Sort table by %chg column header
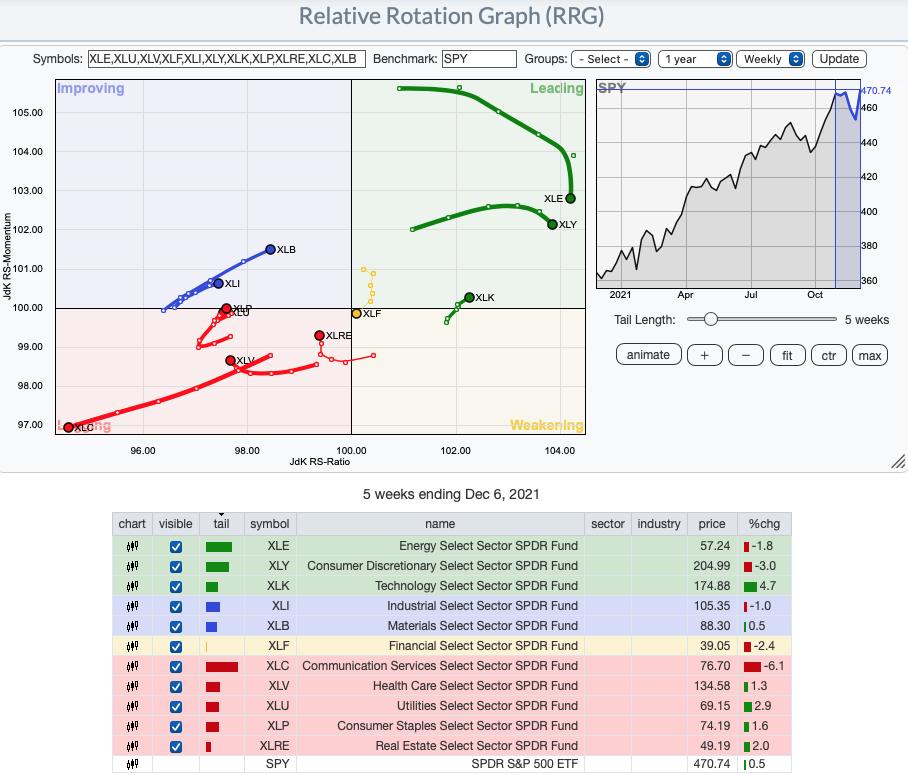 point(764,523)
